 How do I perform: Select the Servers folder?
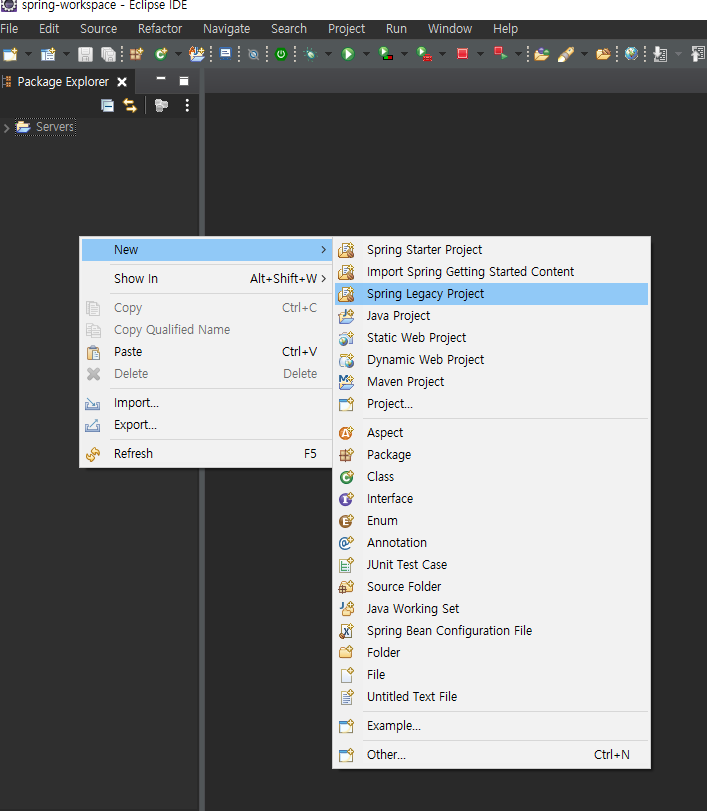46,127
